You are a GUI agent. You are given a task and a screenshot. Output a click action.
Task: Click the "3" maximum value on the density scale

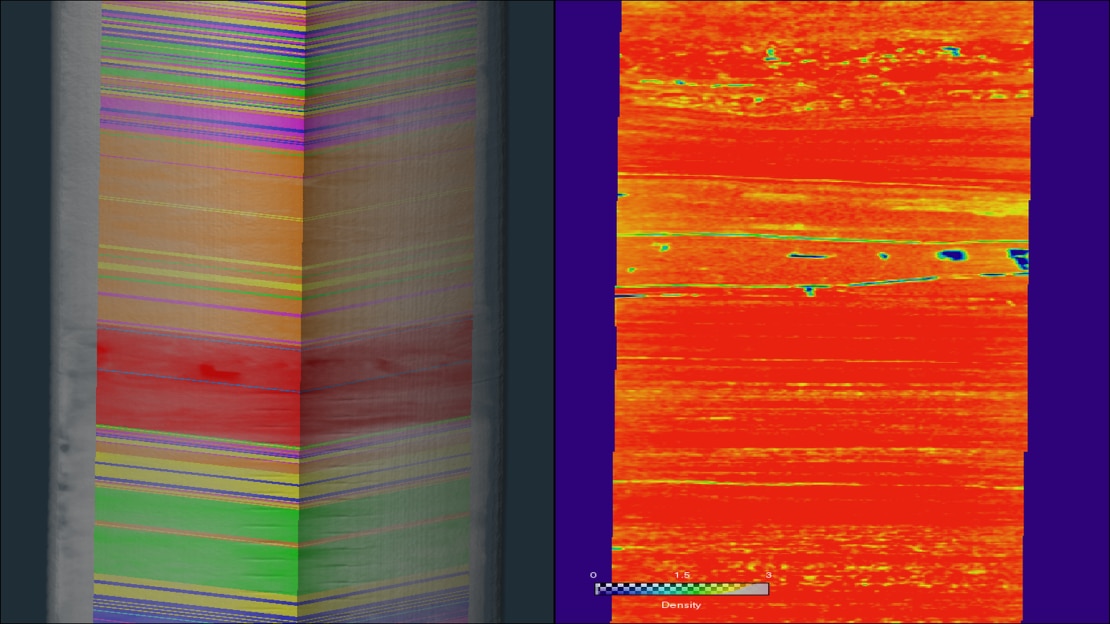767,576
